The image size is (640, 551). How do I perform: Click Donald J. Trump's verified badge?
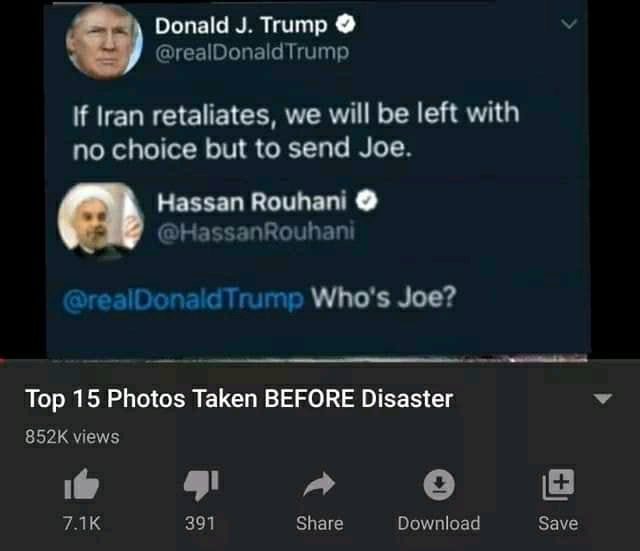(x=345, y=24)
